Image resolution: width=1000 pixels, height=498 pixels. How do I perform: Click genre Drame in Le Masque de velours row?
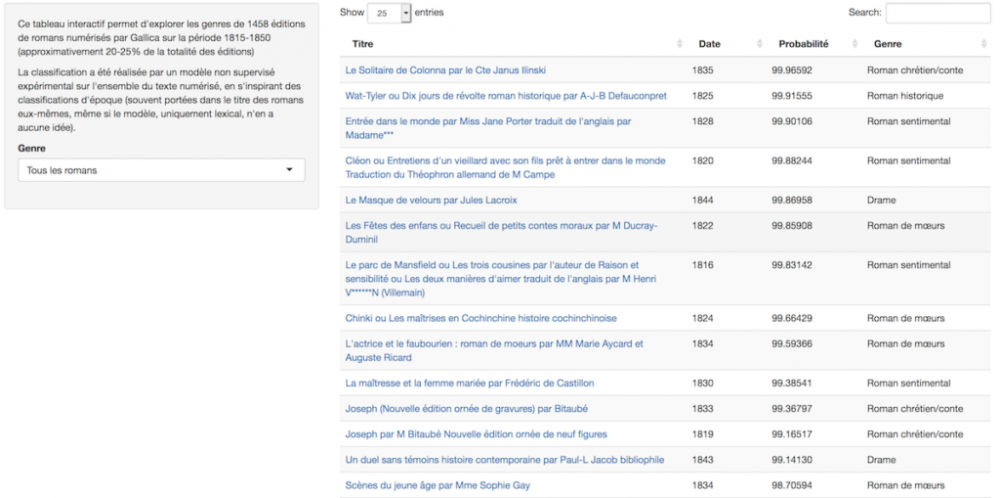click(881, 200)
